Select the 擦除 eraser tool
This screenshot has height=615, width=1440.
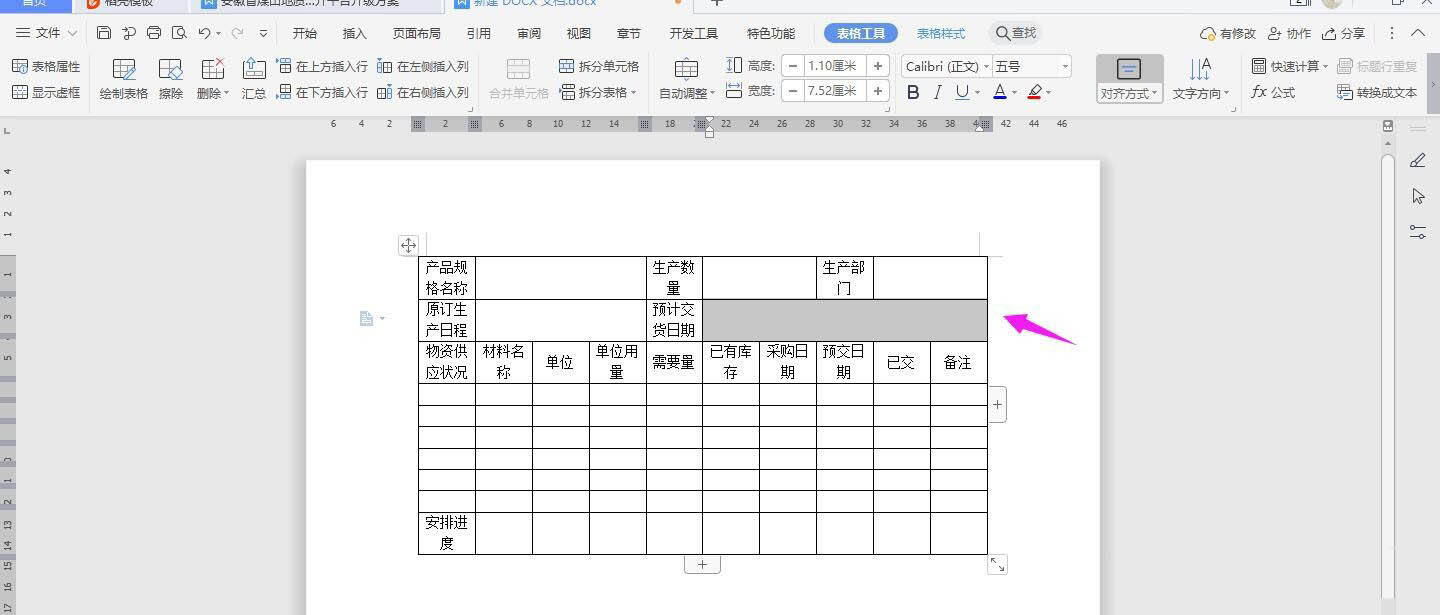(x=171, y=80)
